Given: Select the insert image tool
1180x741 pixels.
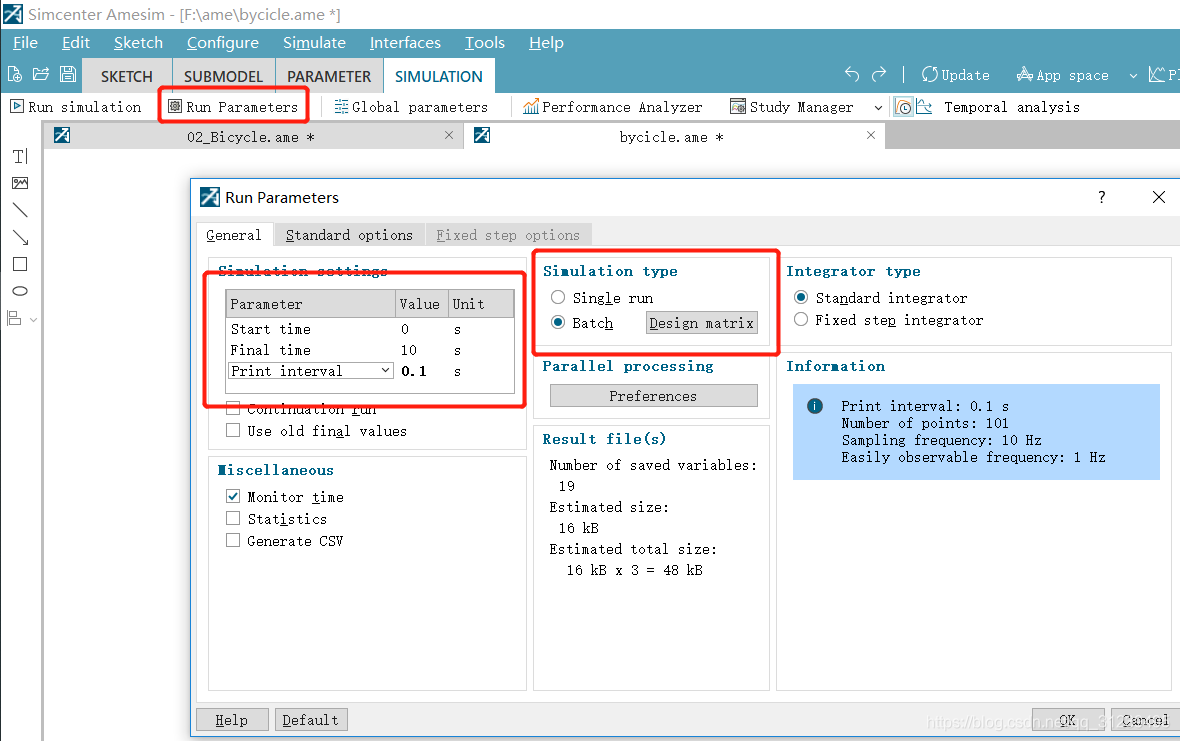Looking at the screenshot, I should [x=20, y=183].
